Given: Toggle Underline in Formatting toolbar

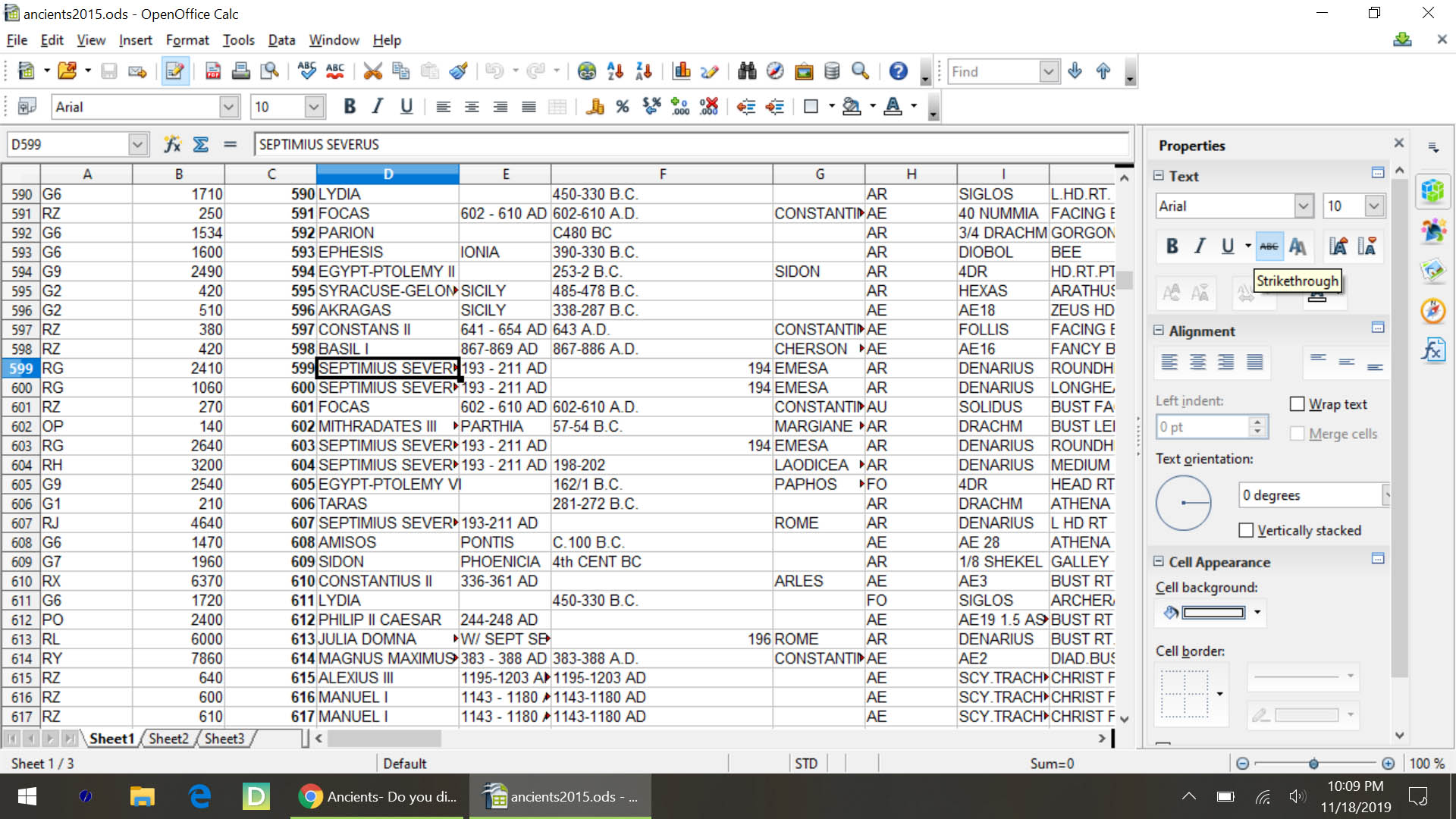Looking at the screenshot, I should coord(406,107).
